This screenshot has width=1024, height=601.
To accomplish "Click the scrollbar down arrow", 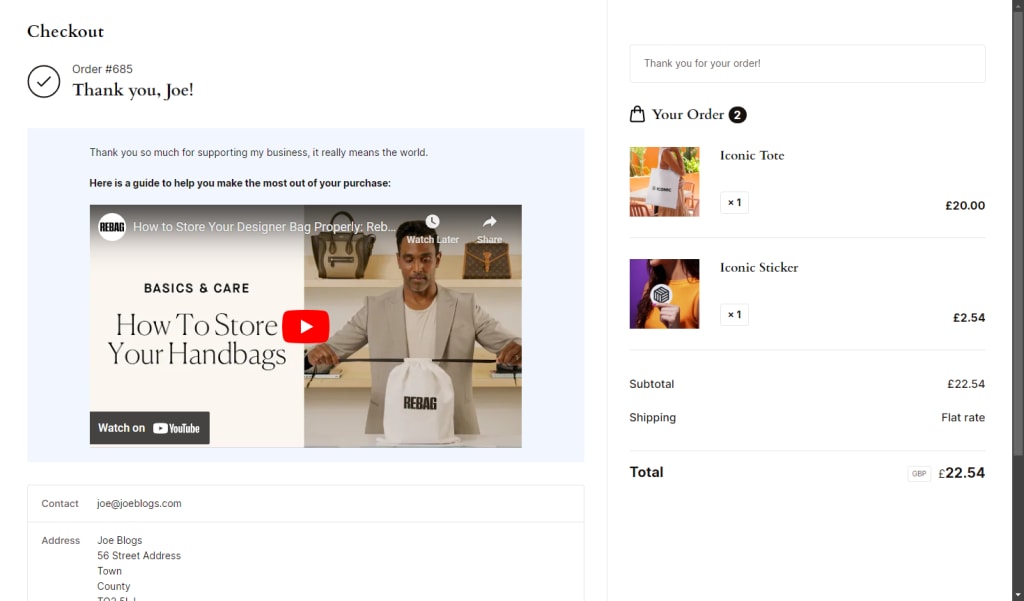I will [x=1018, y=595].
